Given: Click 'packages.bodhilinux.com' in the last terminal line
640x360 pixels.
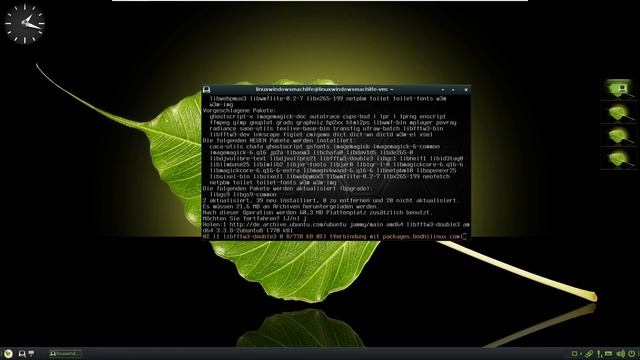Looking at the screenshot, I should pyautogui.click(x=422, y=236).
